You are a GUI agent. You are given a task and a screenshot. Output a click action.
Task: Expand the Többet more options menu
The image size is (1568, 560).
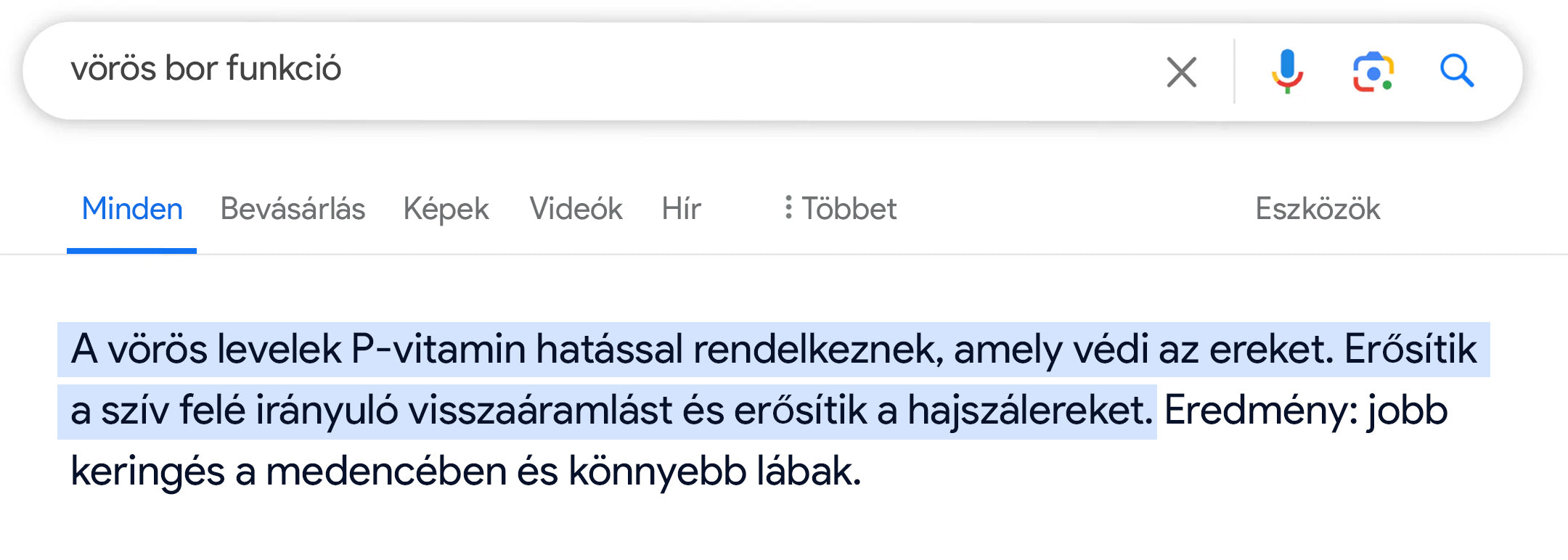pyautogui.click(x=840, y=209)
